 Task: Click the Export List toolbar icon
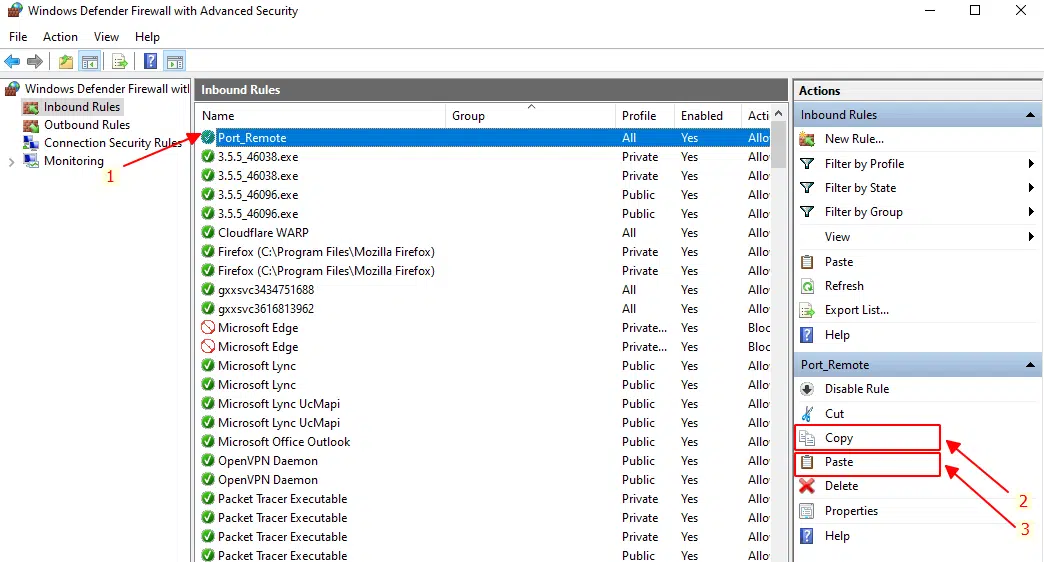click(120, 62)
